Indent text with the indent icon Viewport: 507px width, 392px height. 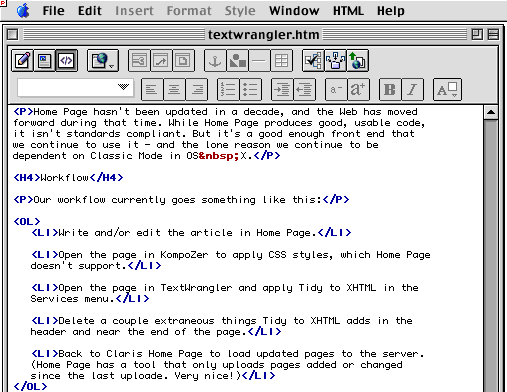pos(282,89)
